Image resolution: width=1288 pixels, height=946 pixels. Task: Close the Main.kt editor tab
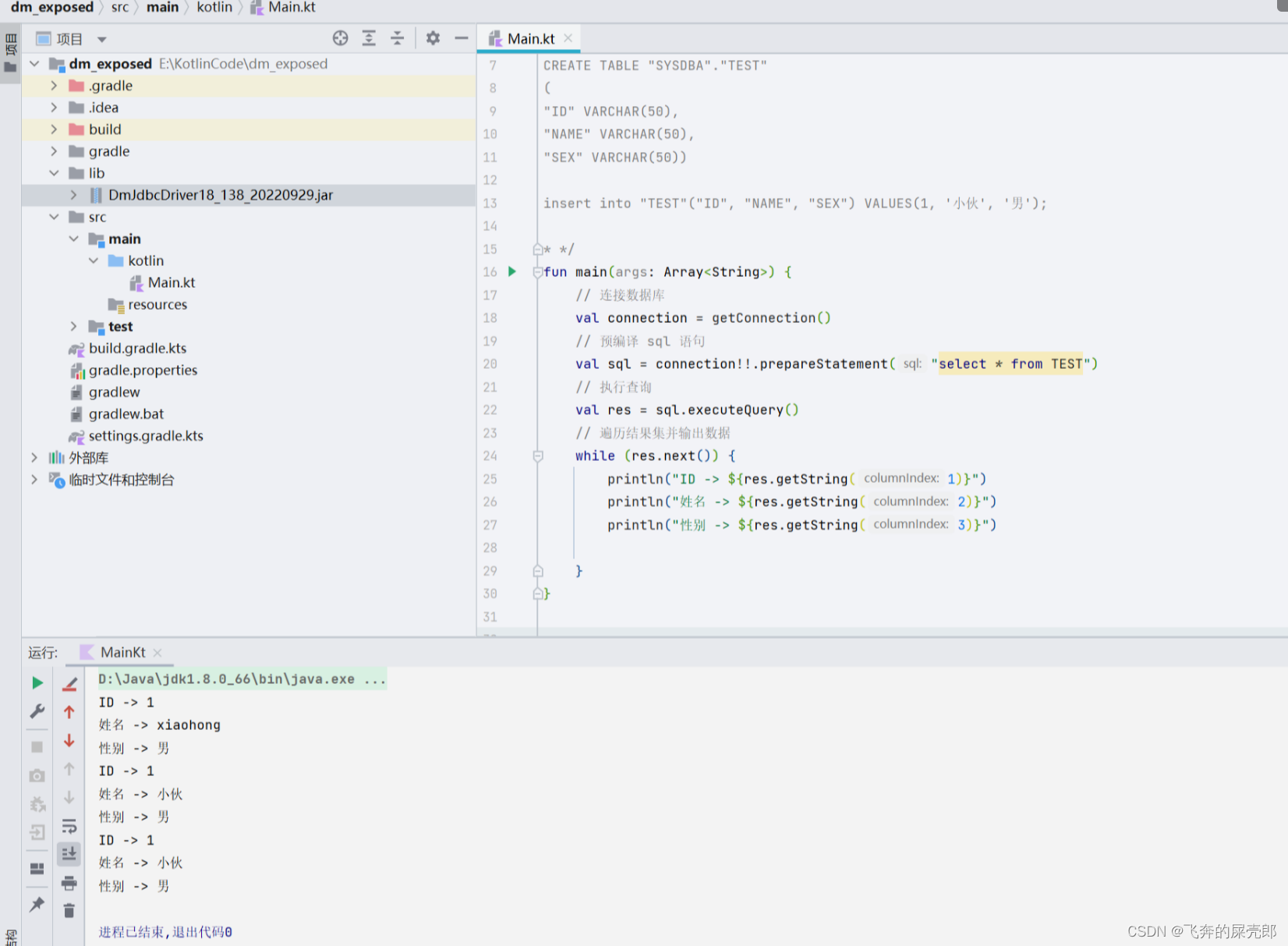tap(568, 38)
